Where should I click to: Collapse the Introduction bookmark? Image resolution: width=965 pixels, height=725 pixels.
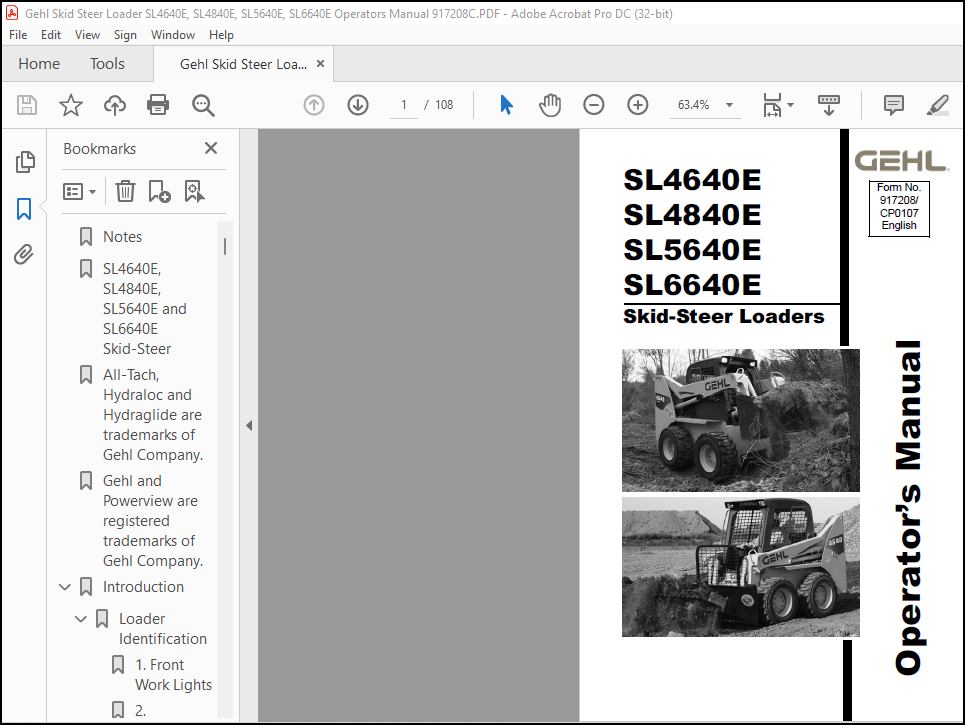(x=65, y=587)
